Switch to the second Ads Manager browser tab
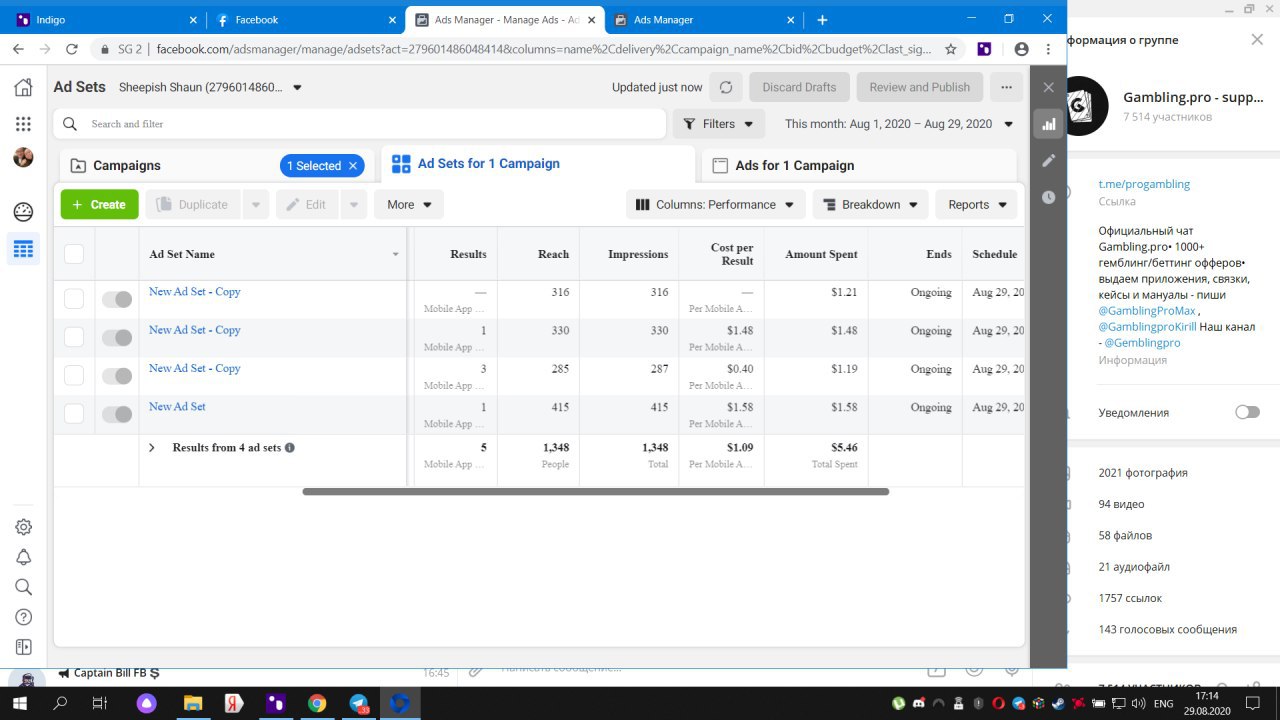The width and height of the screenshot is (1280, 720). coord(704,19)
